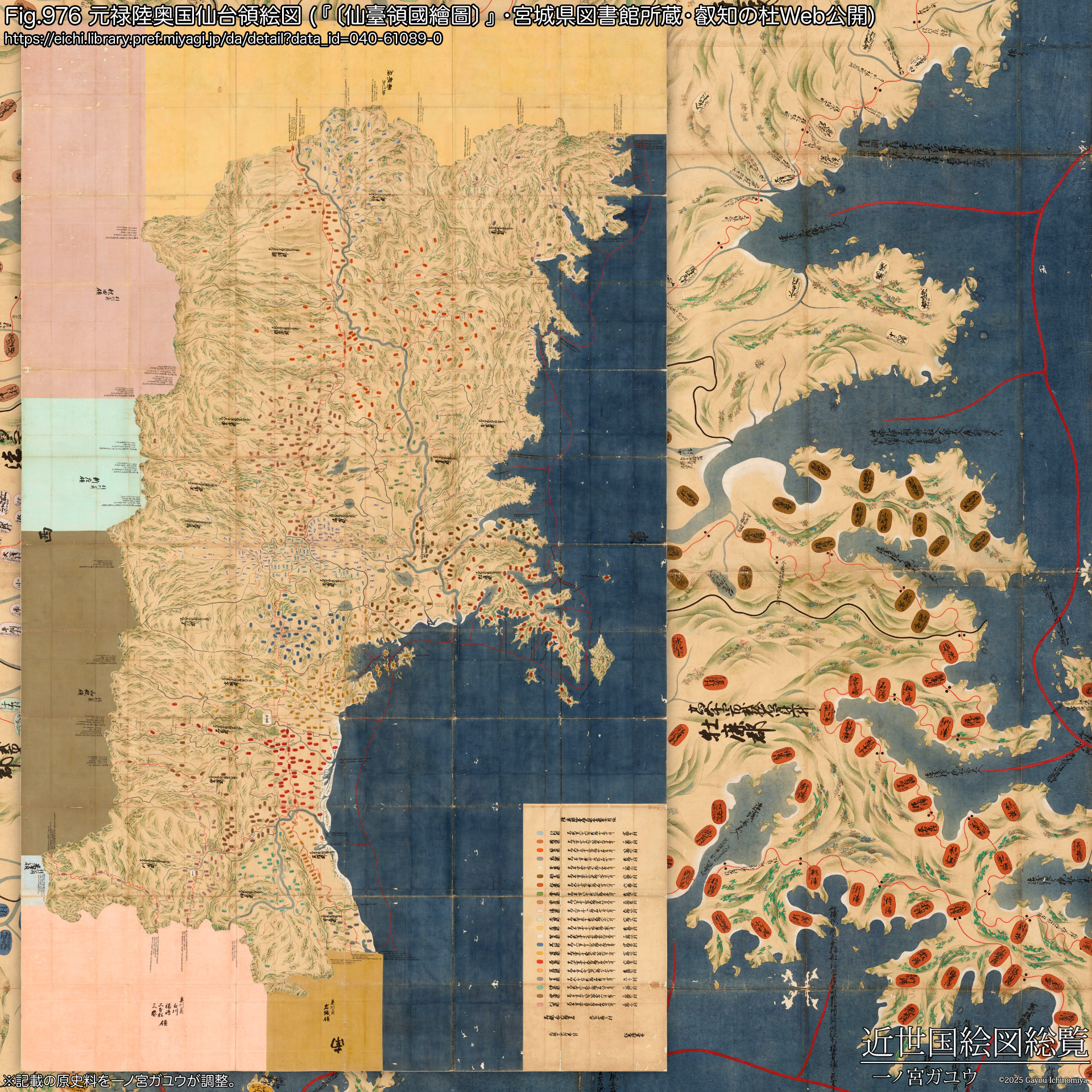Click the ©2025 Gayou Ichinomiya copyright text
Image resolution: width=1092 pixels, height=1092 pixels.
[x=1043, y=1079]
